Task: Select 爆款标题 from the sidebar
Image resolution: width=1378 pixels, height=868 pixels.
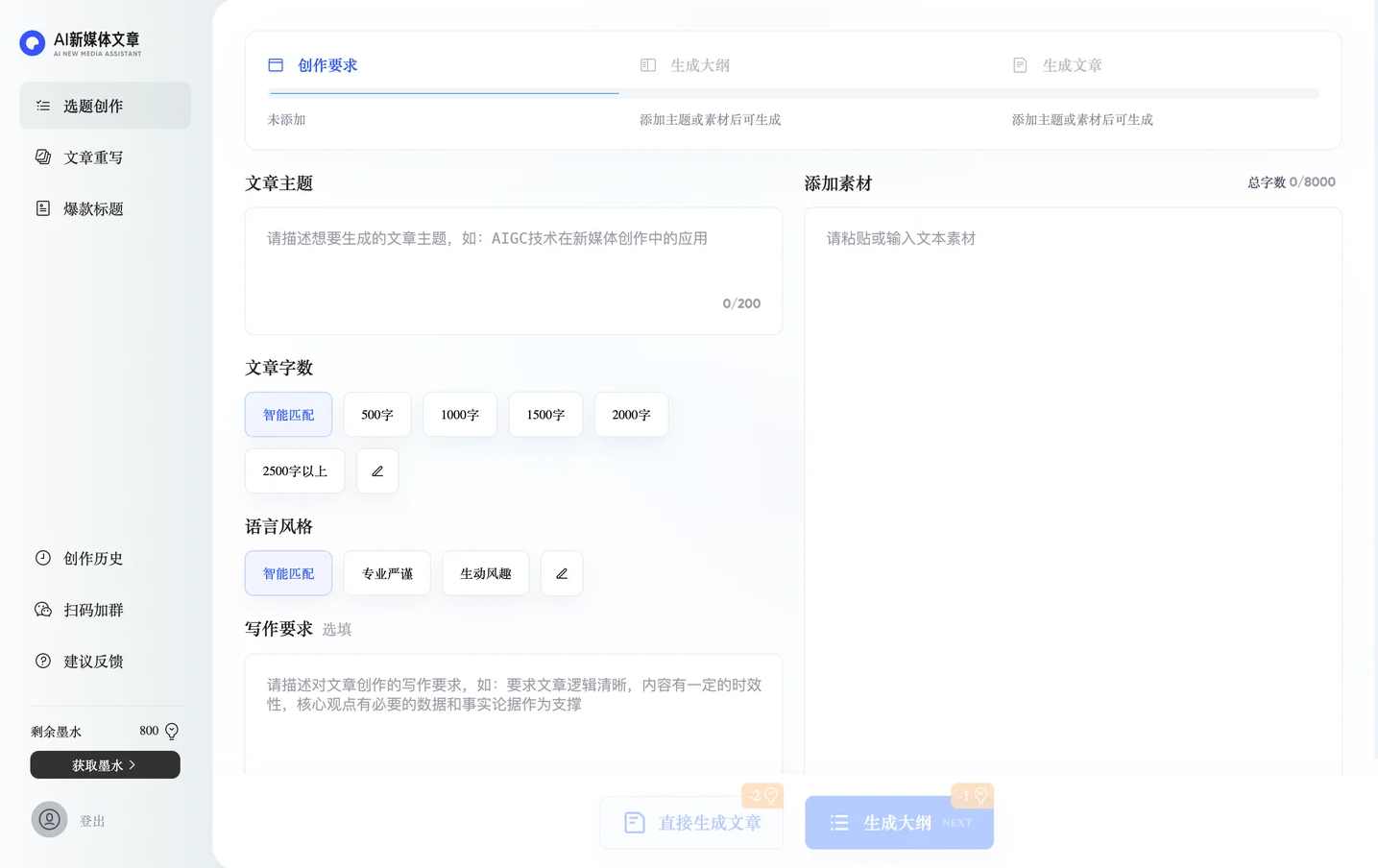Action: click(x=93, y=208)
